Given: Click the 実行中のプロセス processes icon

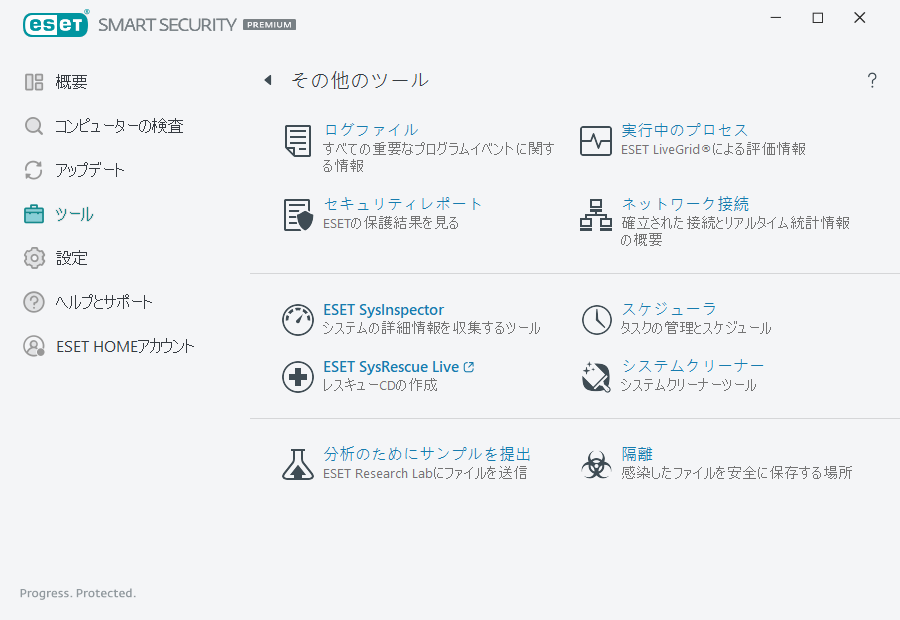Looking at the screenshot, I should click(596, 140).
